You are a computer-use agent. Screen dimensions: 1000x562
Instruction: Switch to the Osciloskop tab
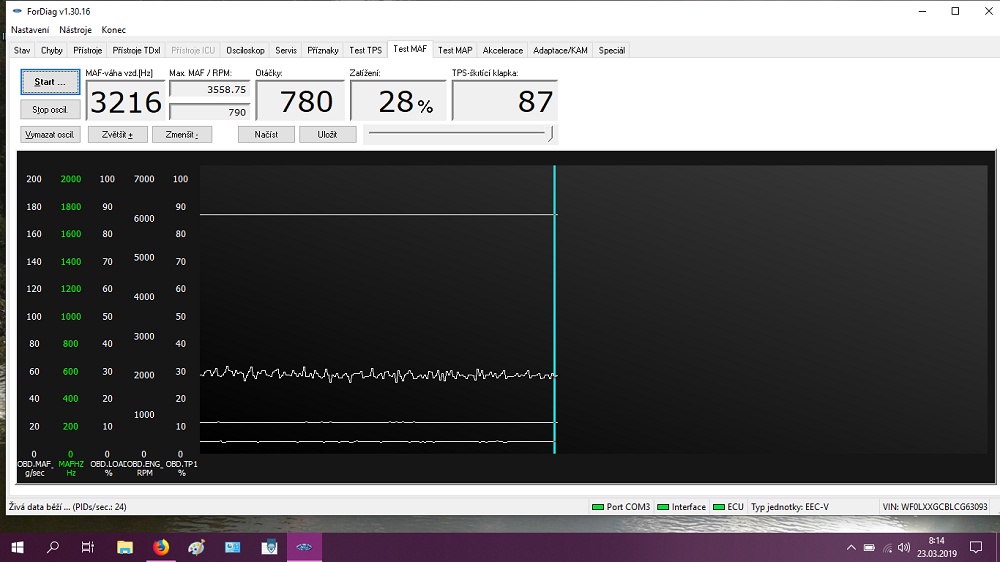[245, 50]
